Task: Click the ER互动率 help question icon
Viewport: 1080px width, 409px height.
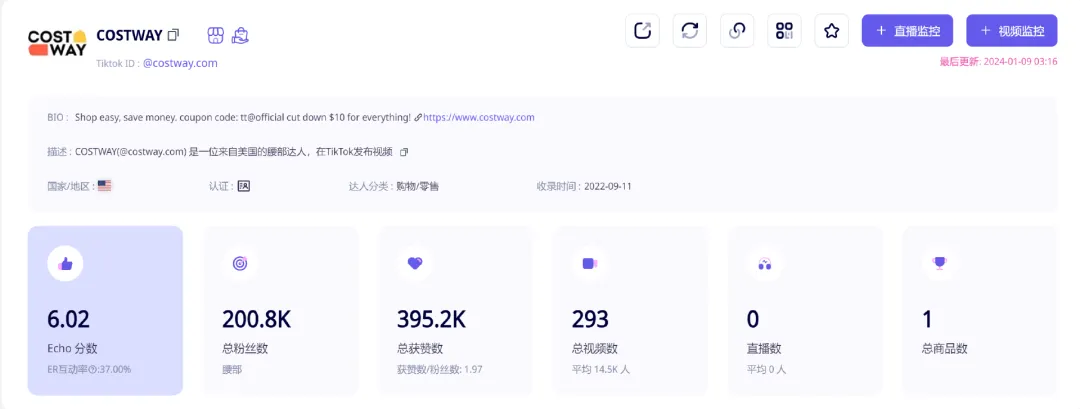Action: (94, 369)
